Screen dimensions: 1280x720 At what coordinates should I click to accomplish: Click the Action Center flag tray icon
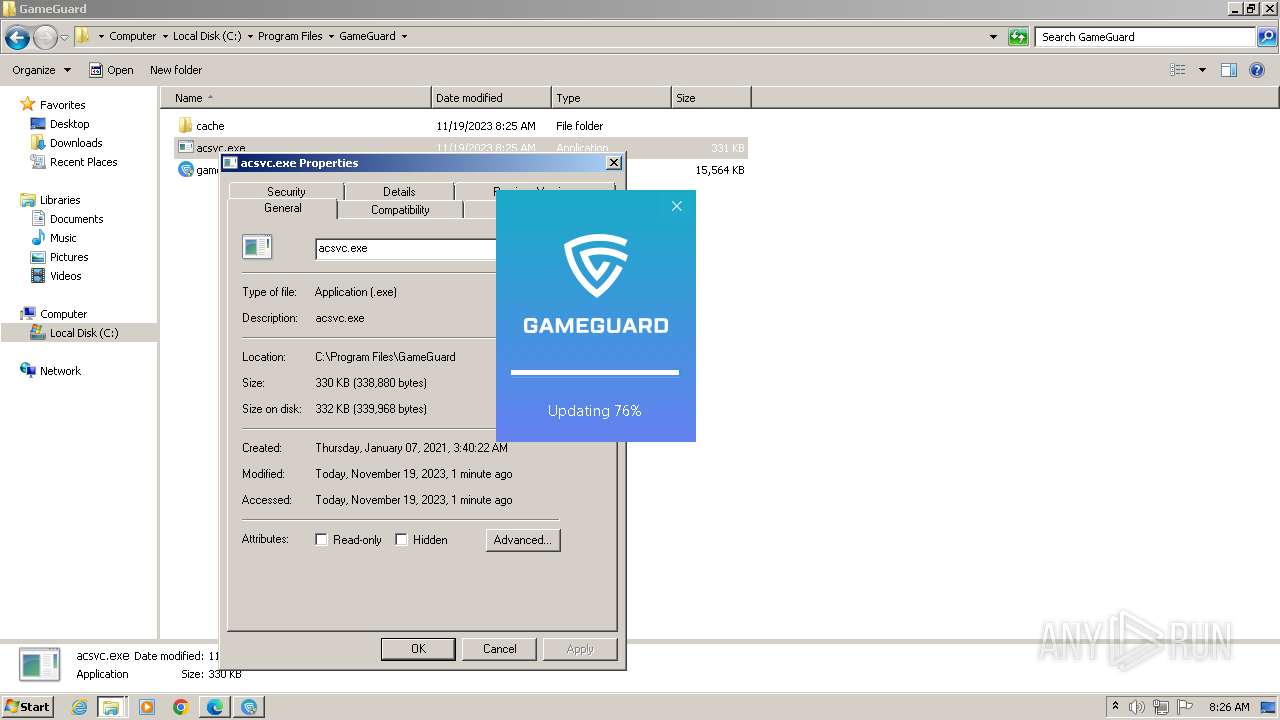(x=1185, y=707)
